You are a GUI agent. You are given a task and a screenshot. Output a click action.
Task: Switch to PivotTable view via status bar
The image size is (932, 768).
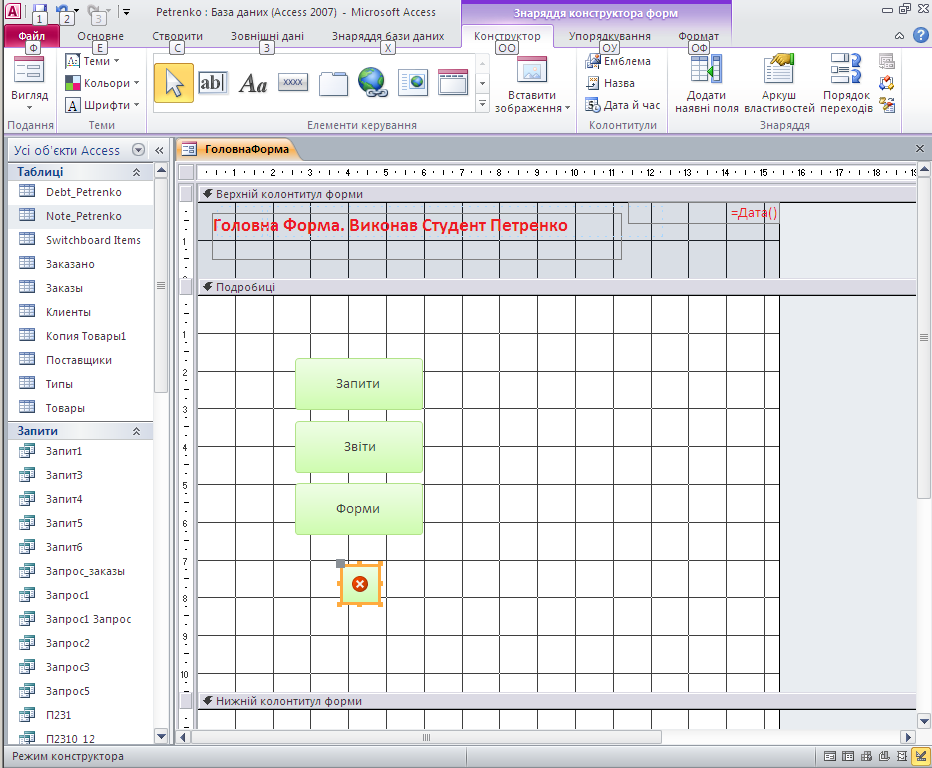click(866, 756)
